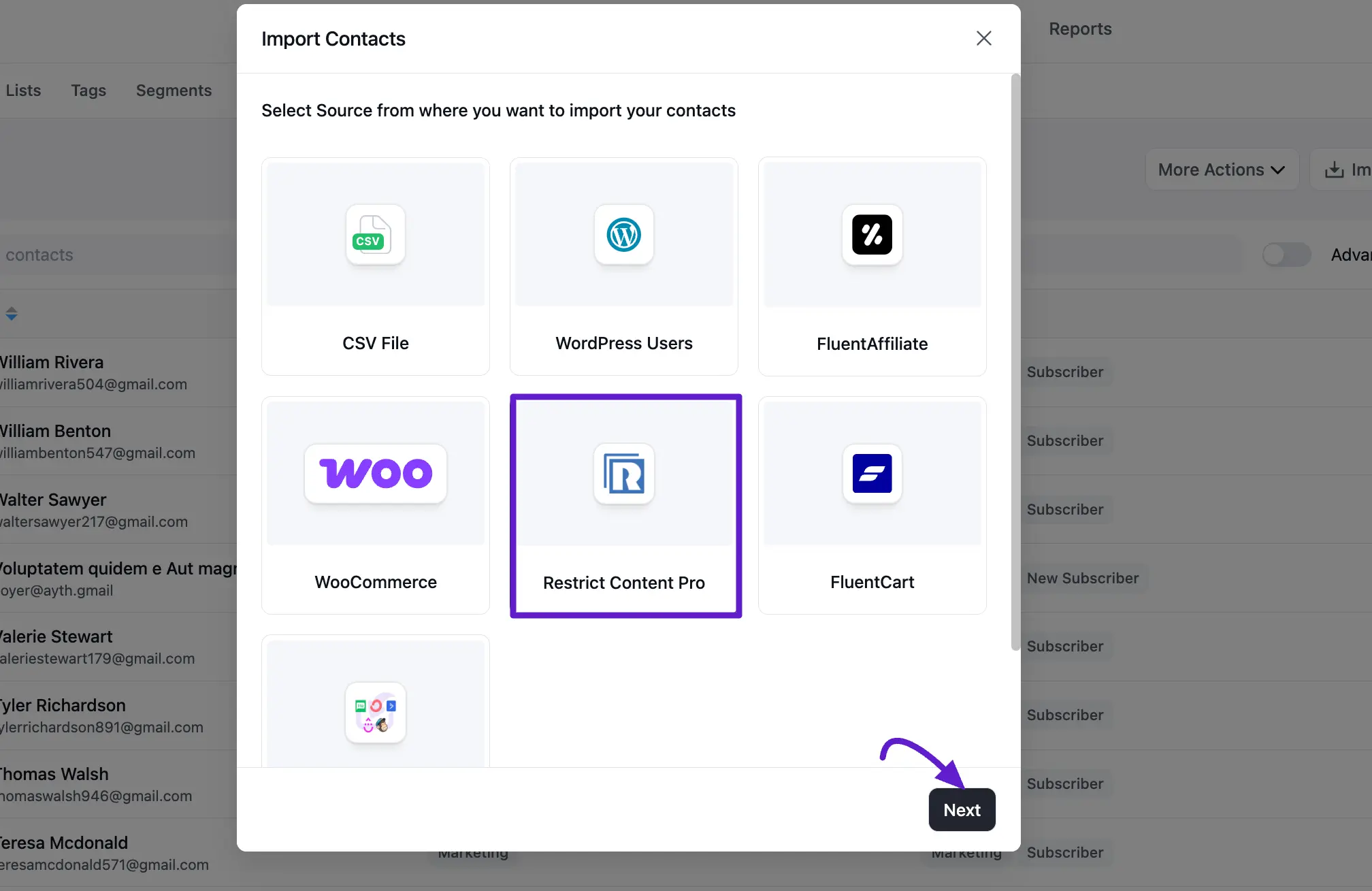Click the Next button
1372x891 pixels.
coord(962,810)
